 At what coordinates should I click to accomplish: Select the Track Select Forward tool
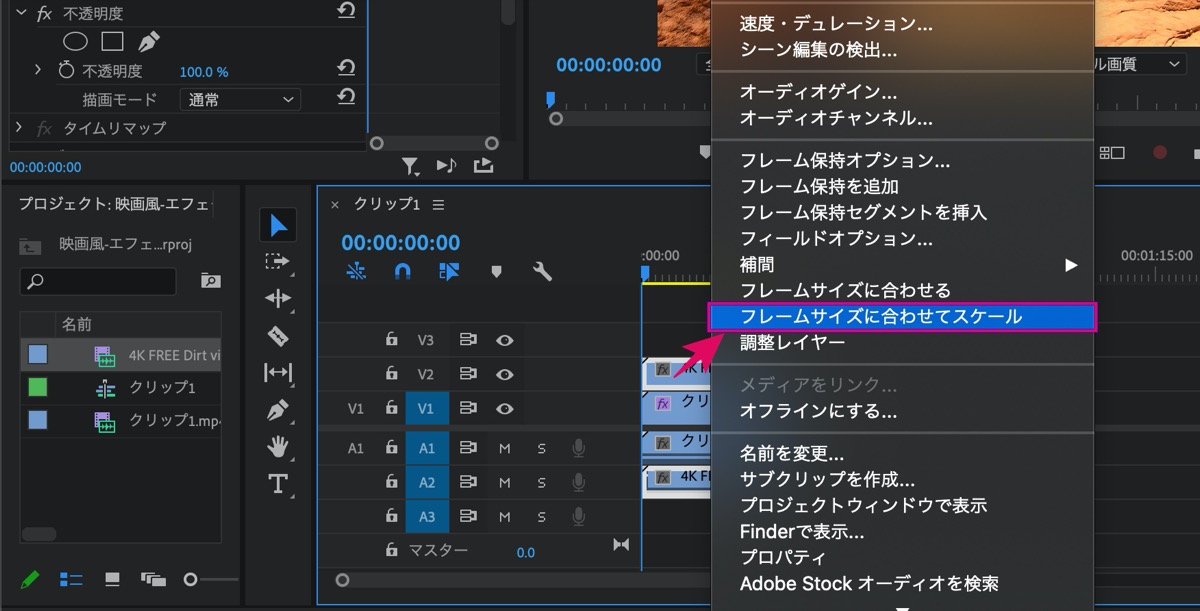point(277,261)
